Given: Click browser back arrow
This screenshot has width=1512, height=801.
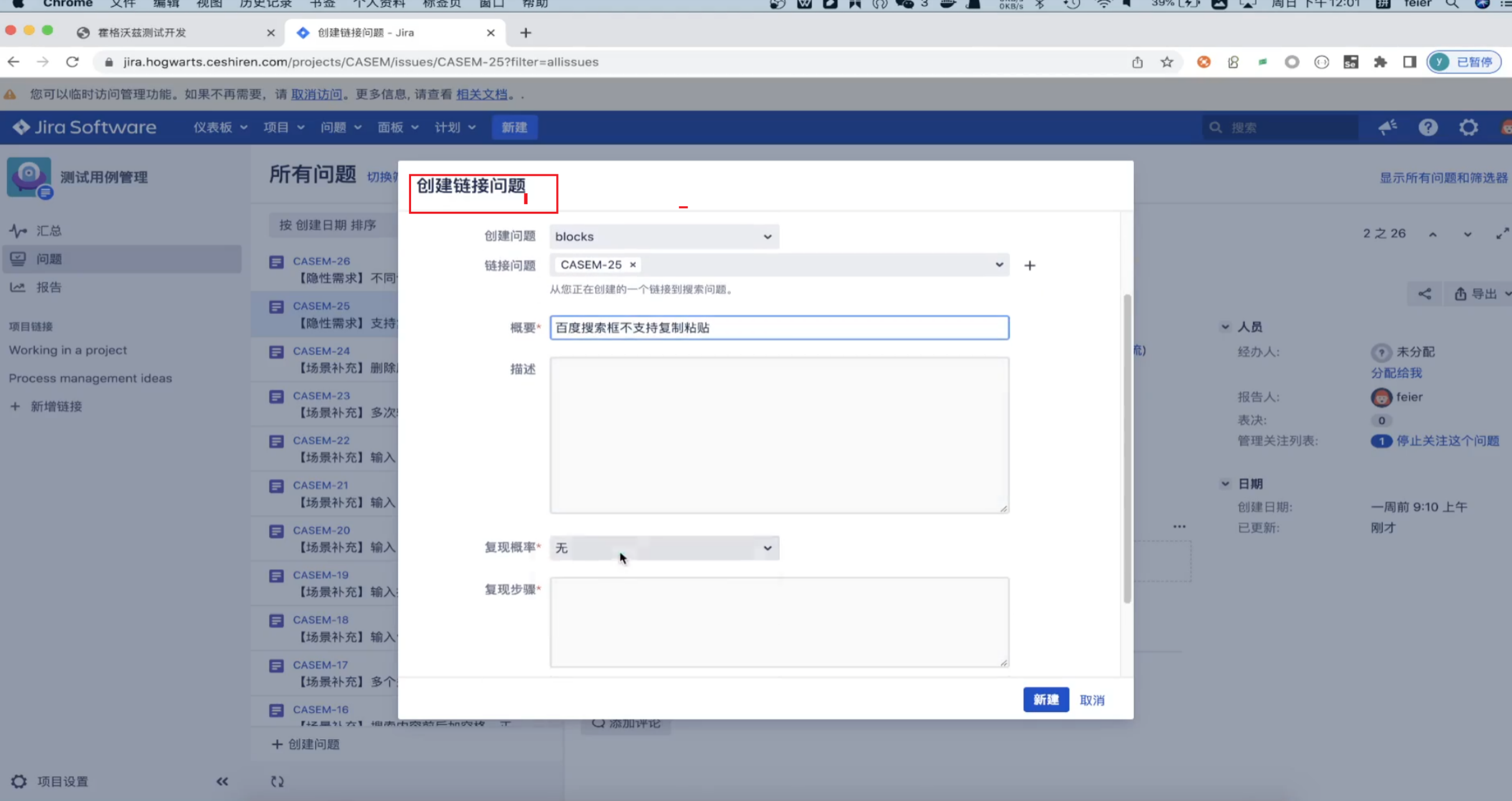Looking at the screenshot, I should coord(14,62).
